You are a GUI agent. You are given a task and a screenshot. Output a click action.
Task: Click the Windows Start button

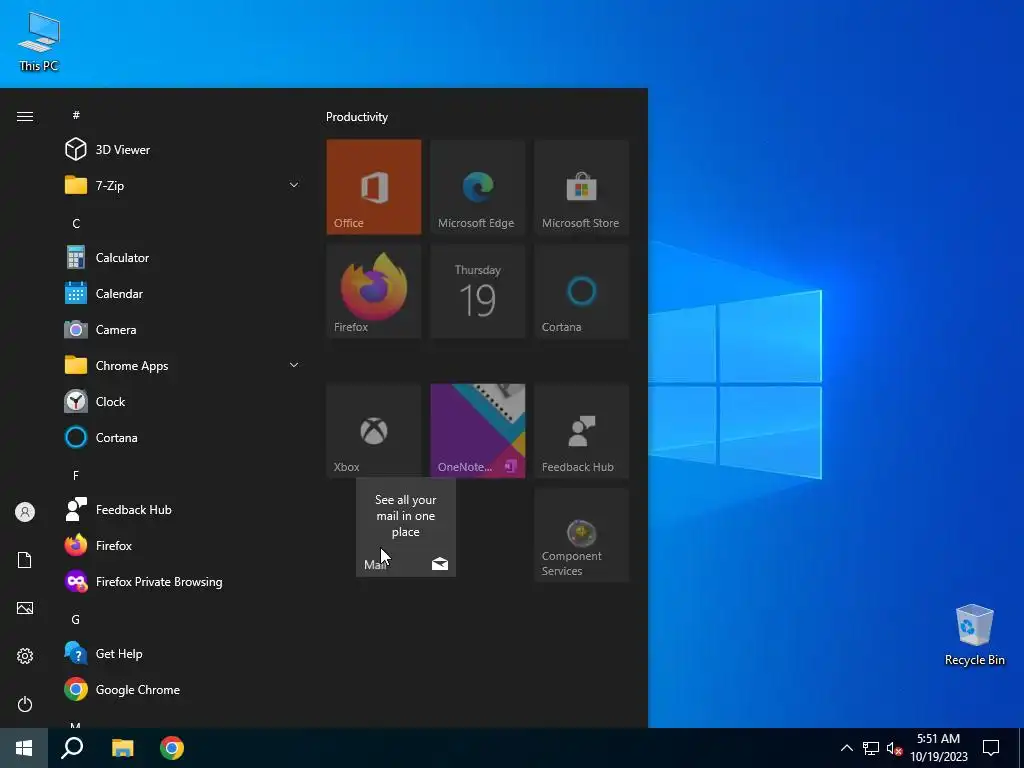(x=24, y=748)
